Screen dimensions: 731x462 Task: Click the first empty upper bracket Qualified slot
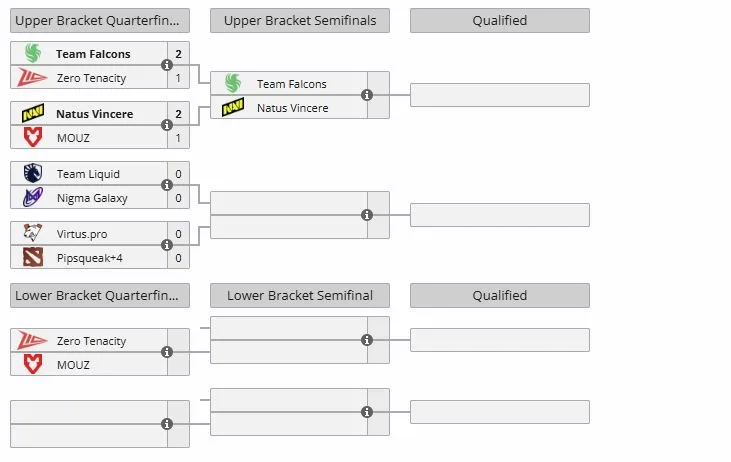[500, 95]
